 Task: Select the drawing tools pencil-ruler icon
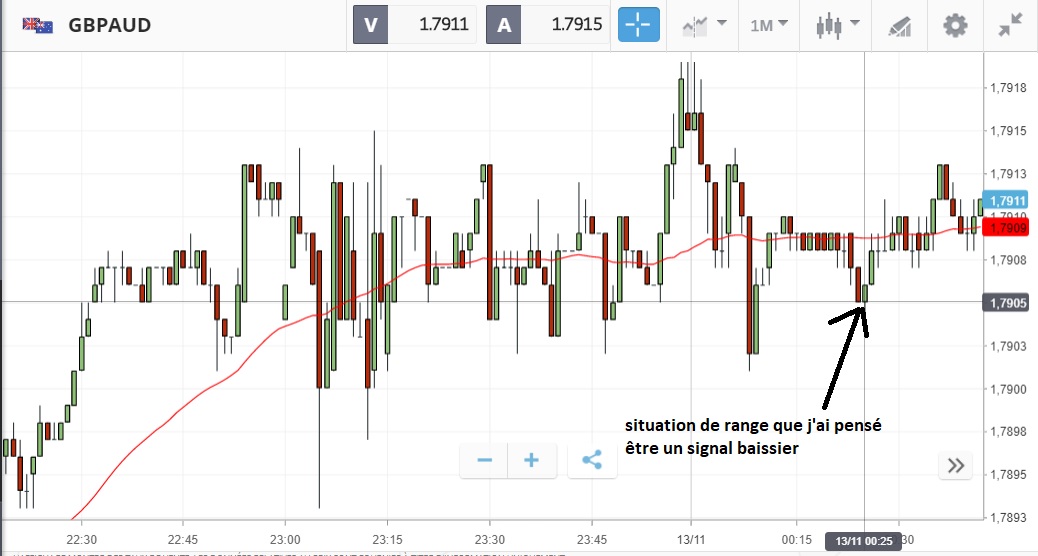(900, 26)
